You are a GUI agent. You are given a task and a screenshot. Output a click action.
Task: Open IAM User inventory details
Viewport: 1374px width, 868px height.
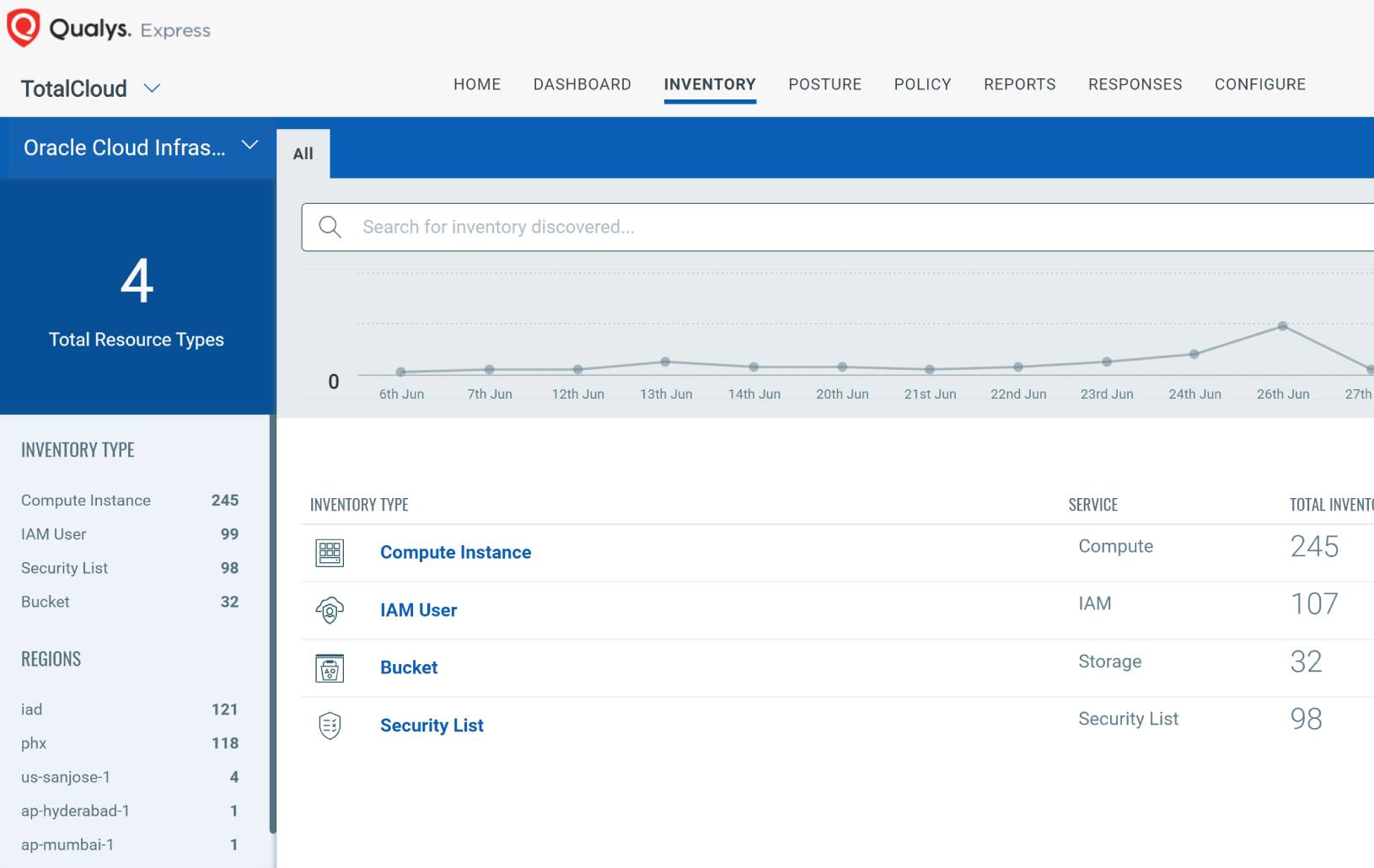coord(418,609)
